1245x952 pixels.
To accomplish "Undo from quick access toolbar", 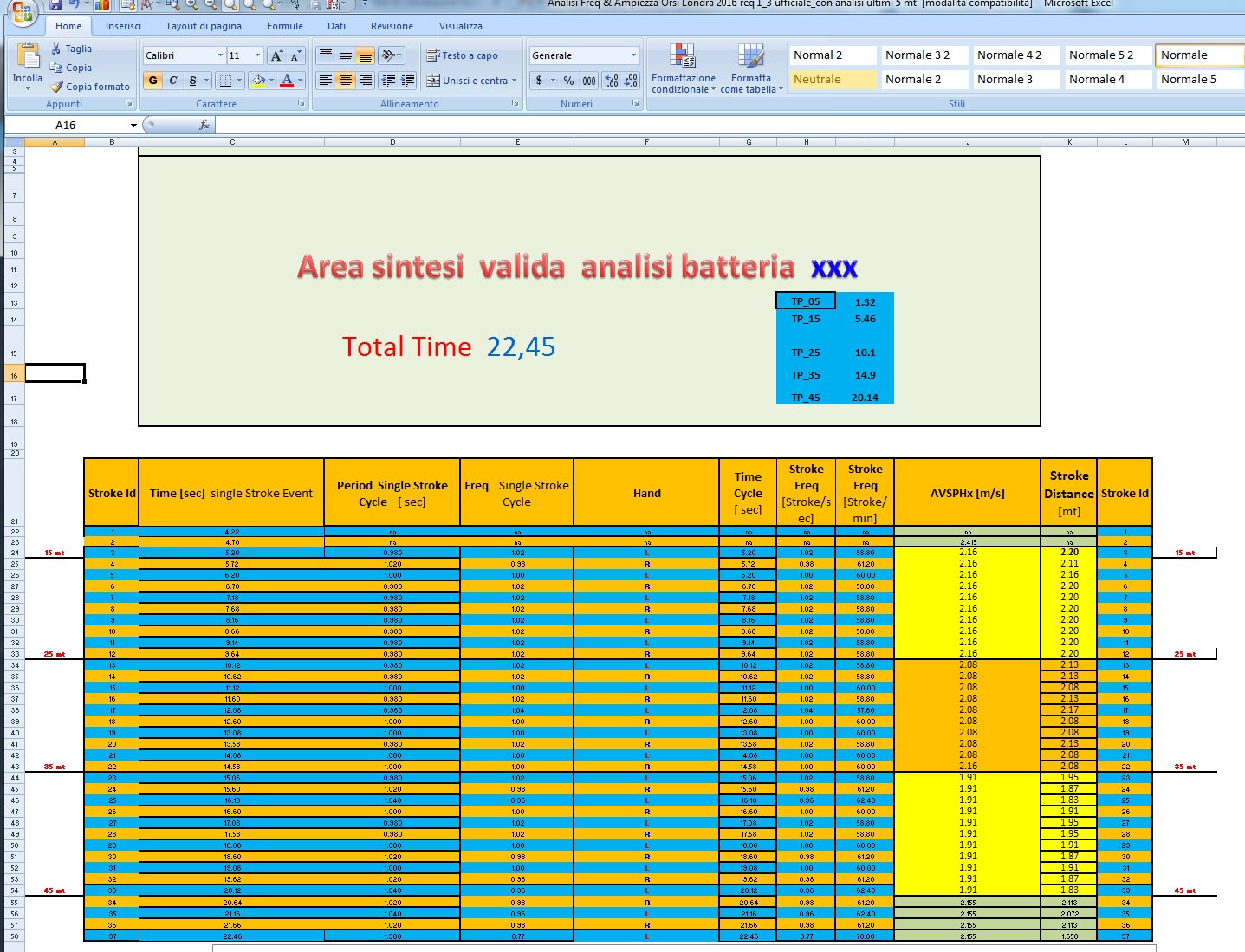I will coord(75,4).
